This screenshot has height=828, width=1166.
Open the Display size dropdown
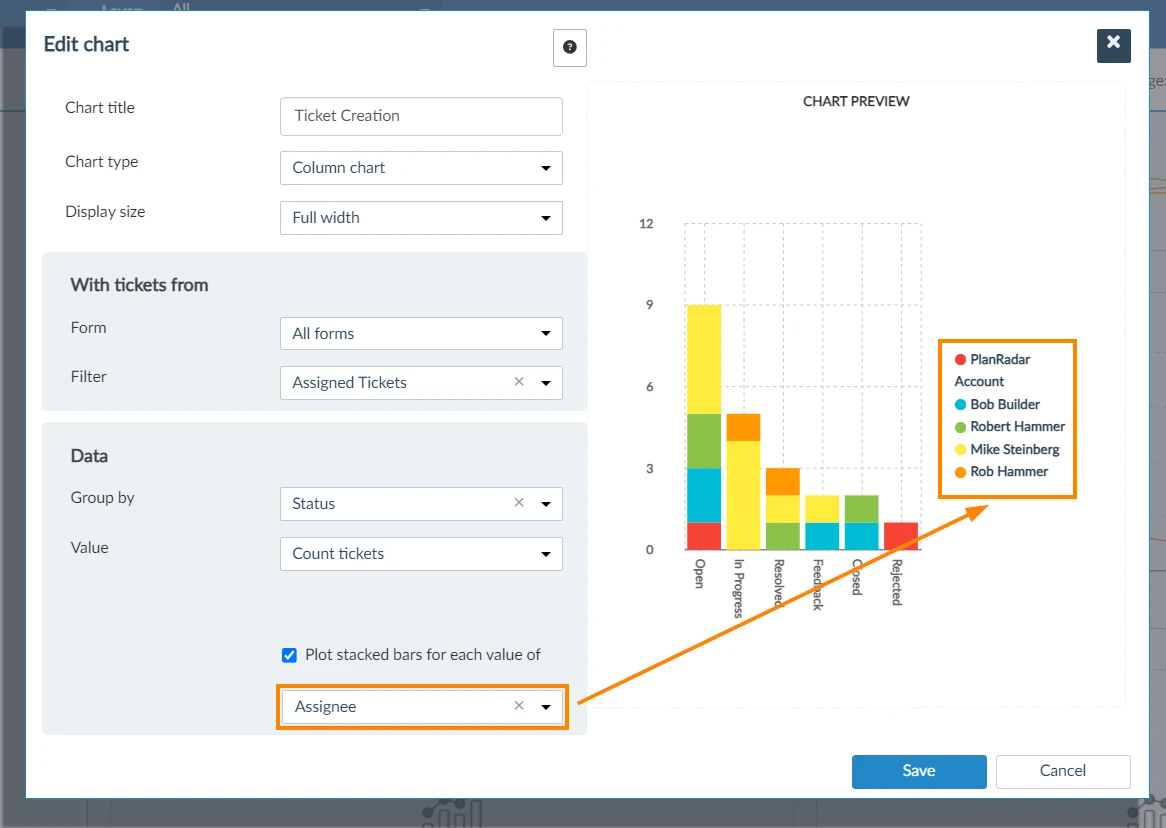421,218
